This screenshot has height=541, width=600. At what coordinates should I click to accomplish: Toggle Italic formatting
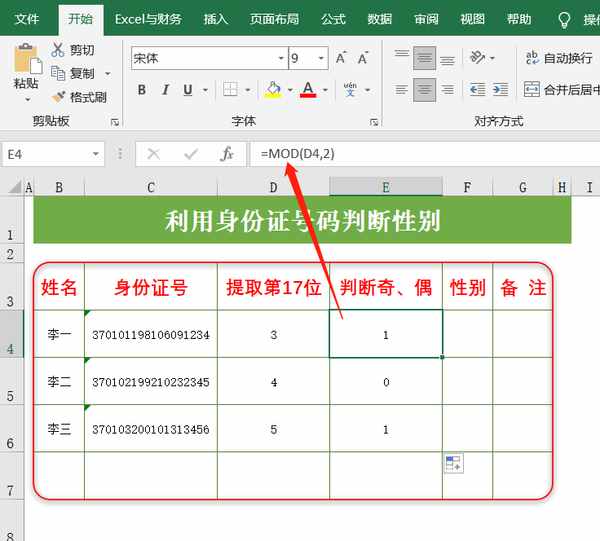[x=165, y=90]
